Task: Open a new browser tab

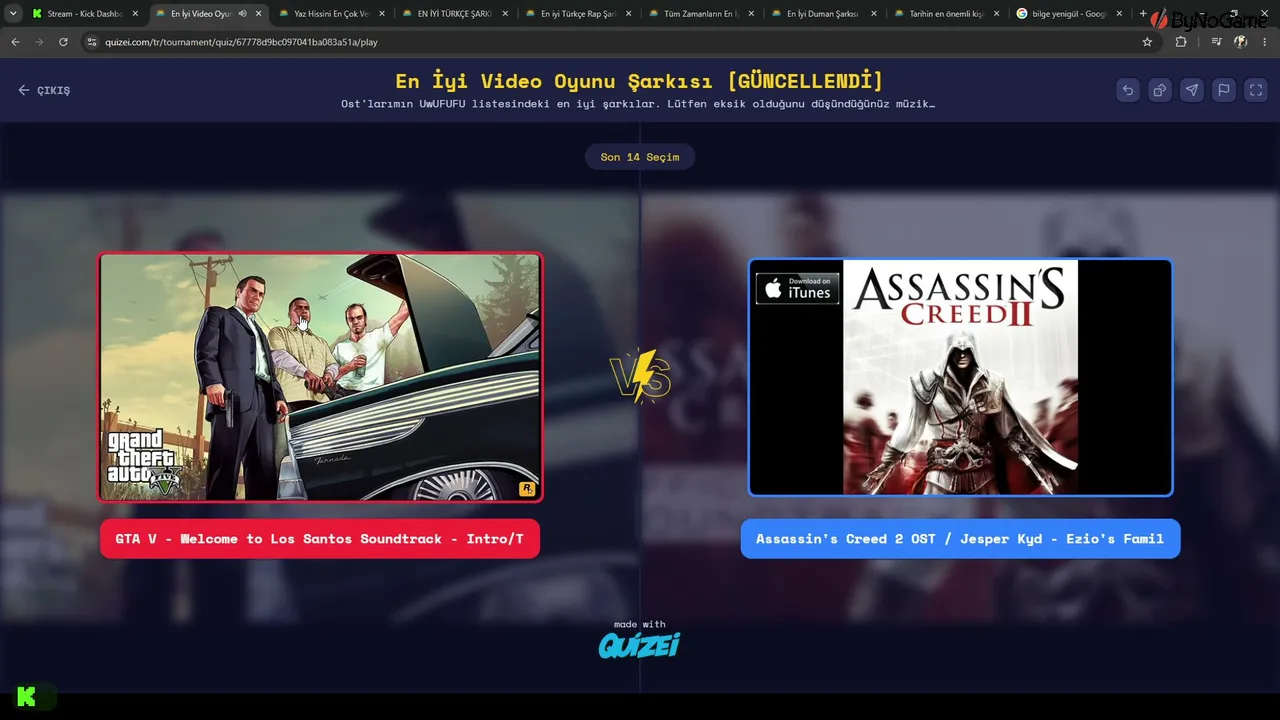Action: click(1143, 14)
